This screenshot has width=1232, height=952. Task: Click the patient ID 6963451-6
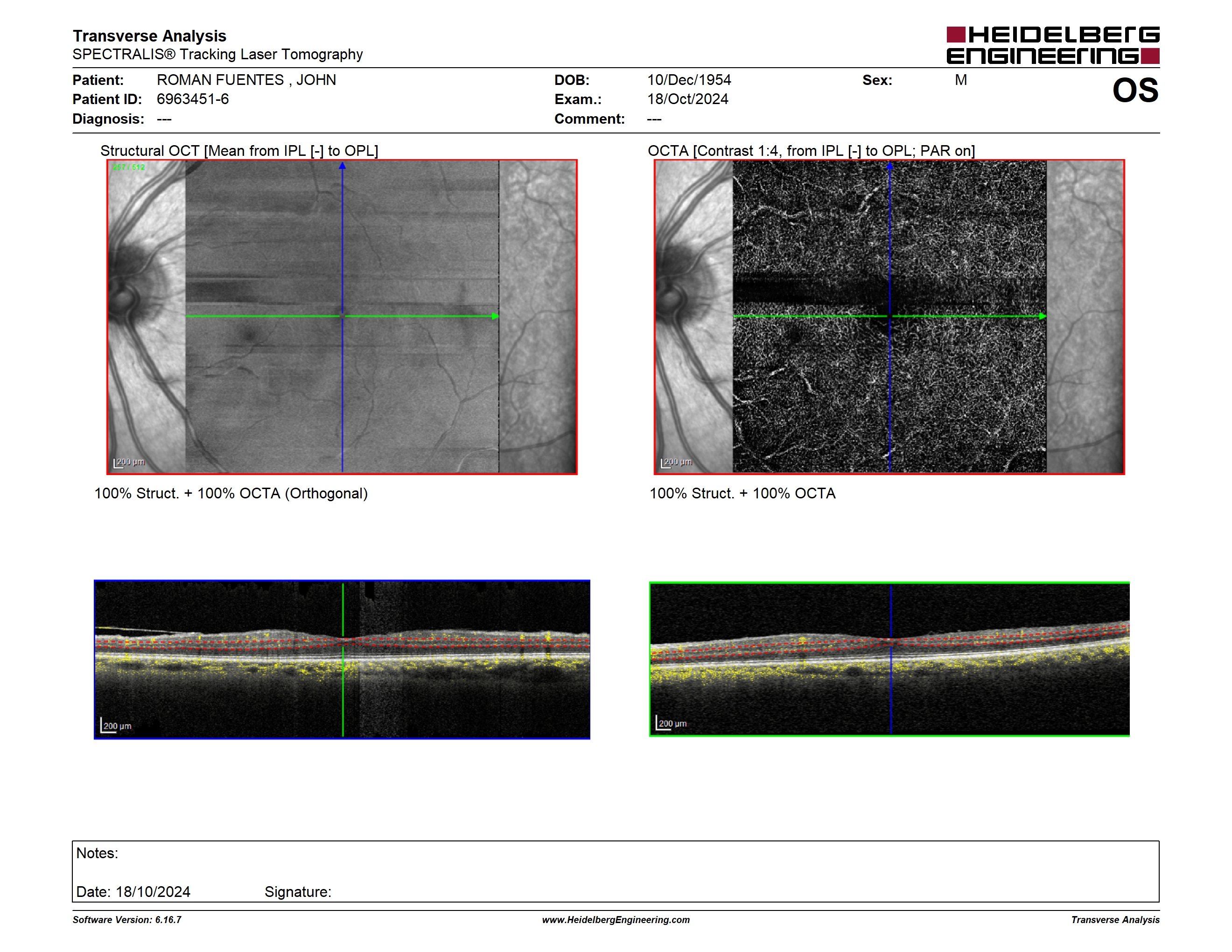[193, 99]
